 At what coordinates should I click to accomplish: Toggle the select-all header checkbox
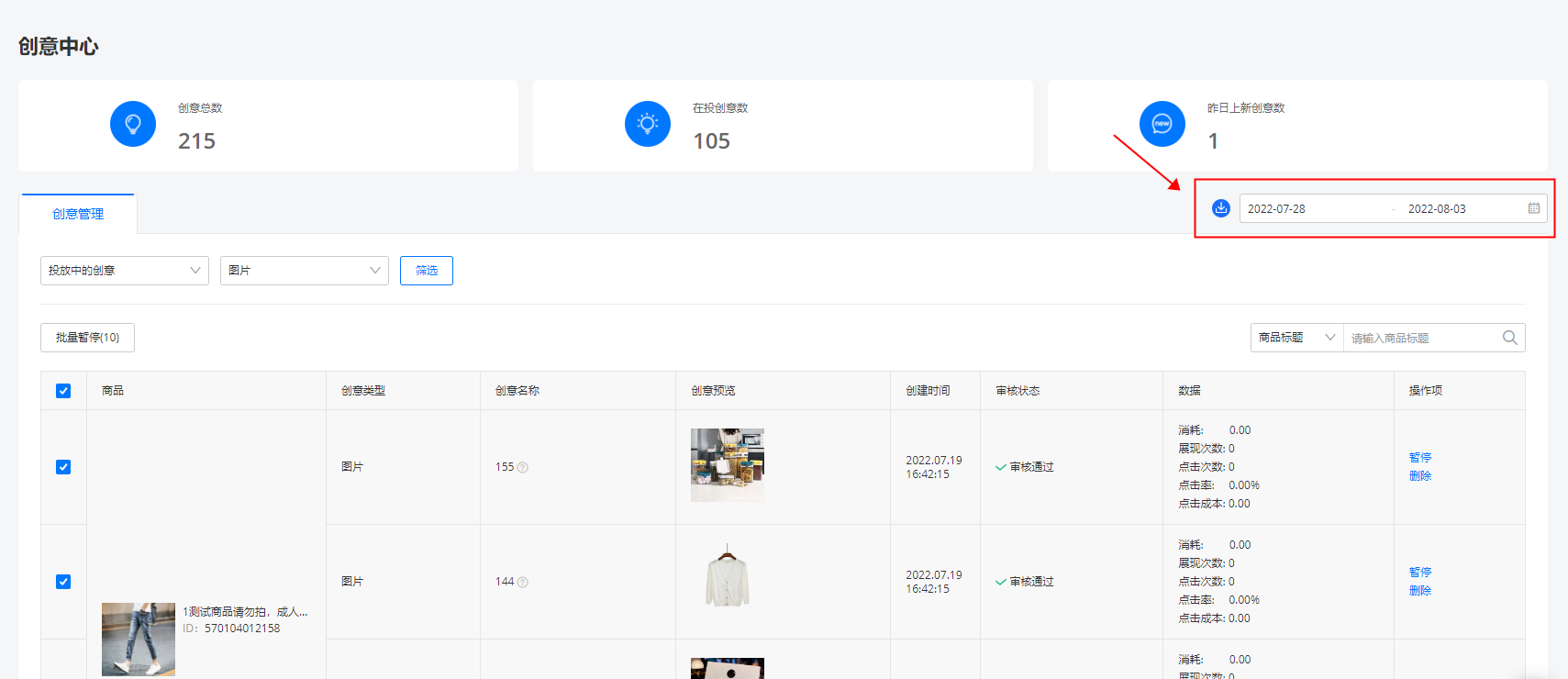click(63, 391)
